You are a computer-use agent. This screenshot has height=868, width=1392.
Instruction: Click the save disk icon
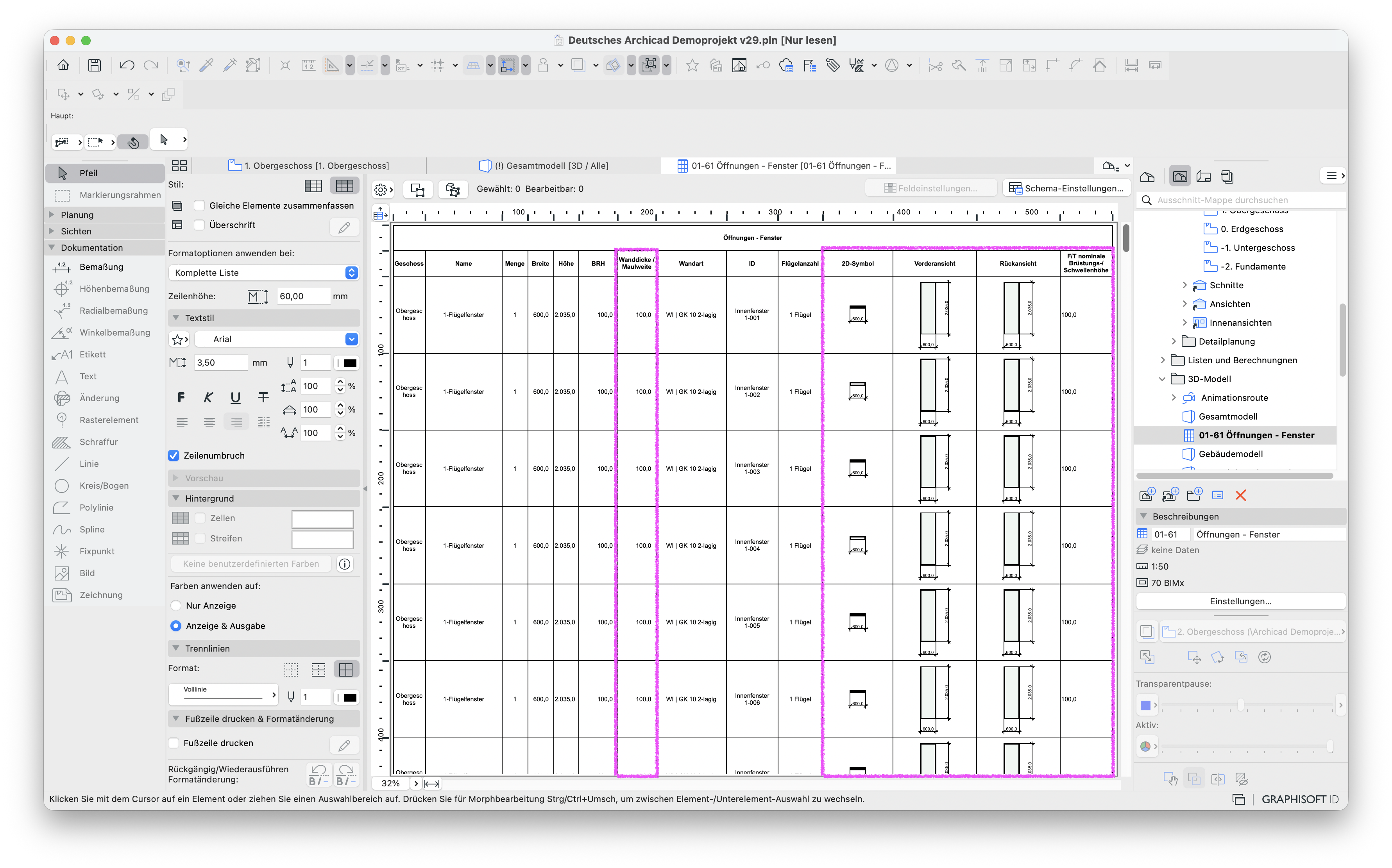coord(94,66)
